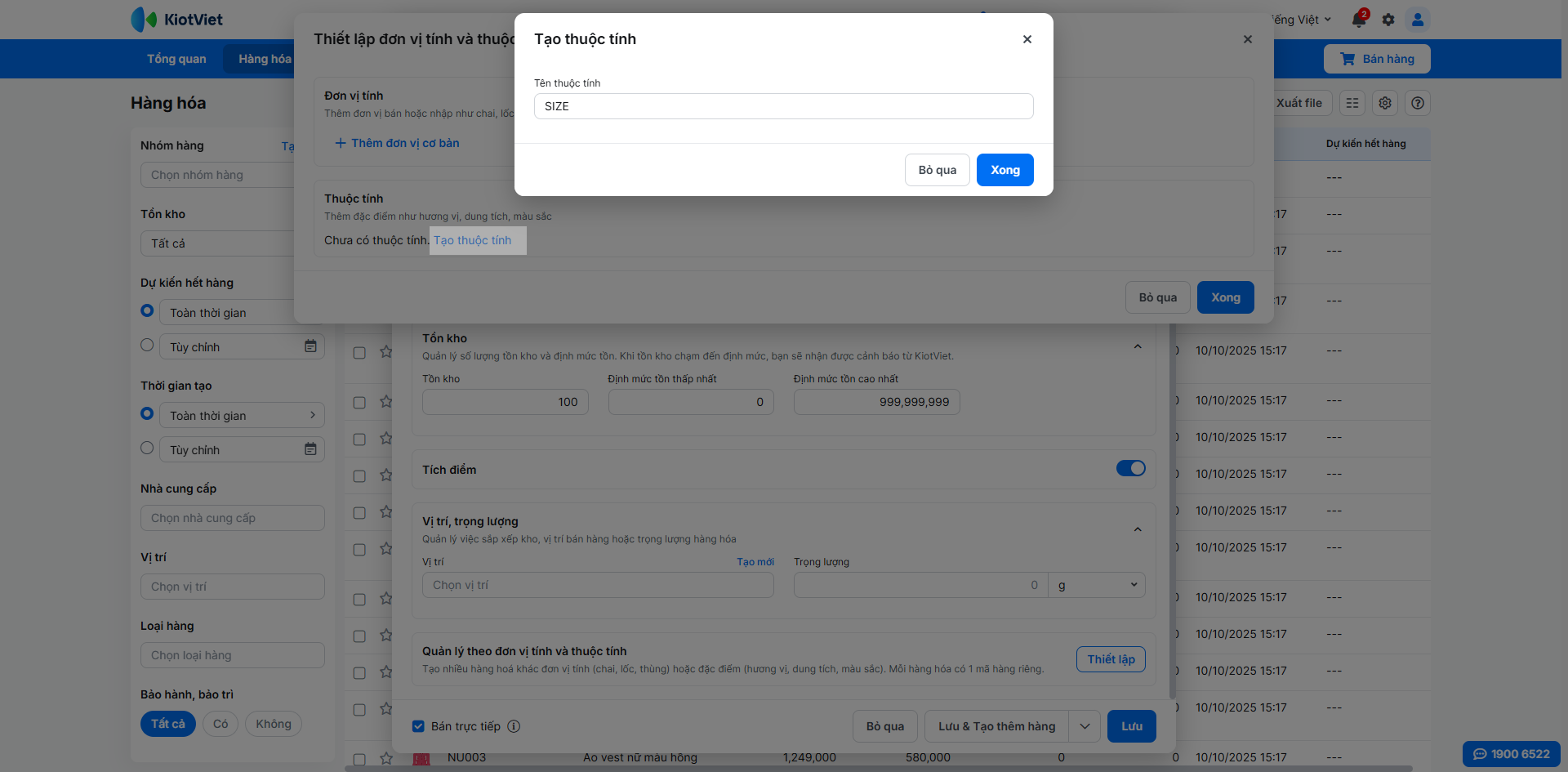Open the settings gear in header
This screenshot has width=1568, height=772.
pyautogui.click(x=1388, y=20)
